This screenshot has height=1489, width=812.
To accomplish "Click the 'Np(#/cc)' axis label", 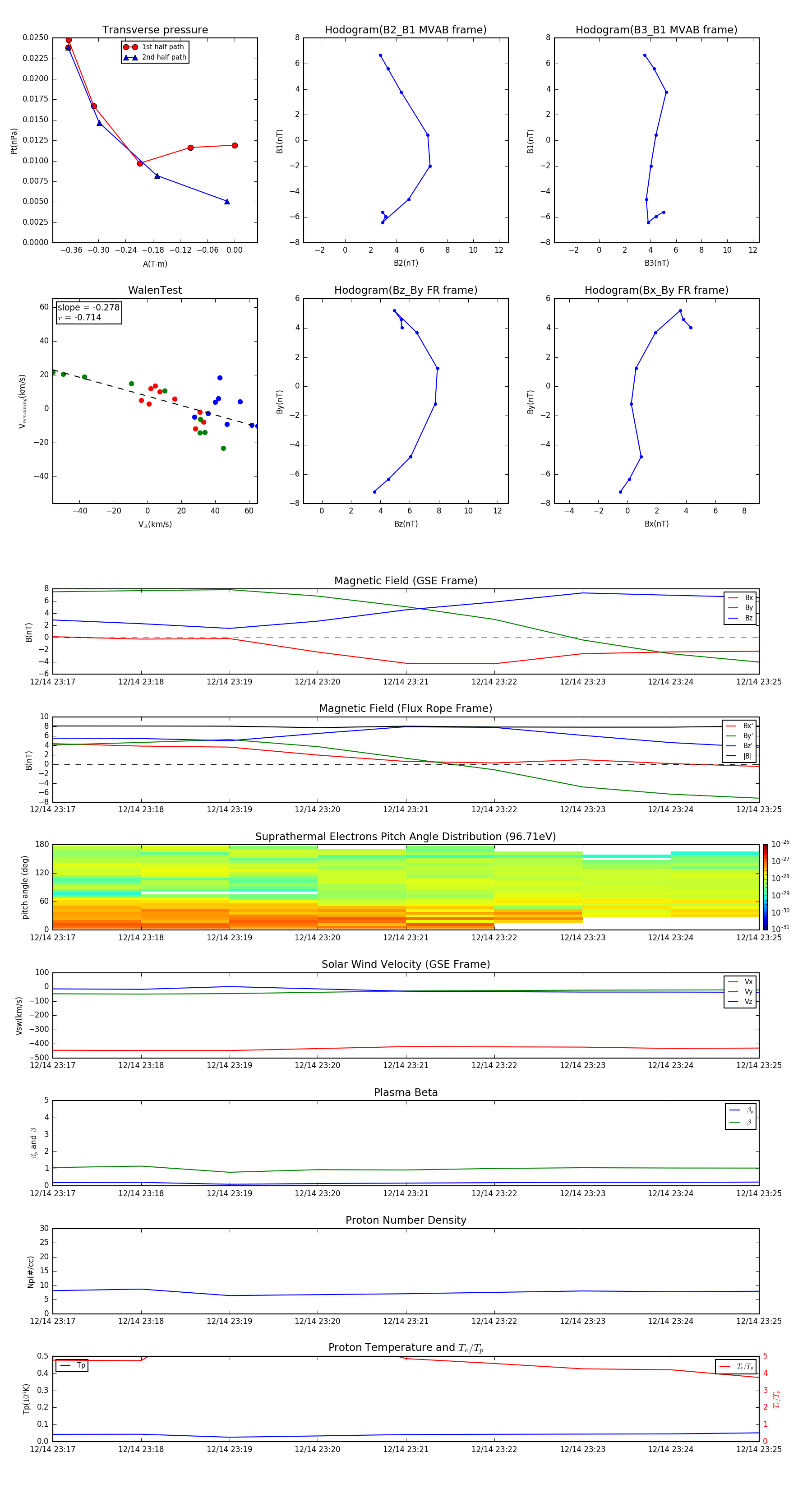I will [x=31, y=1271].
